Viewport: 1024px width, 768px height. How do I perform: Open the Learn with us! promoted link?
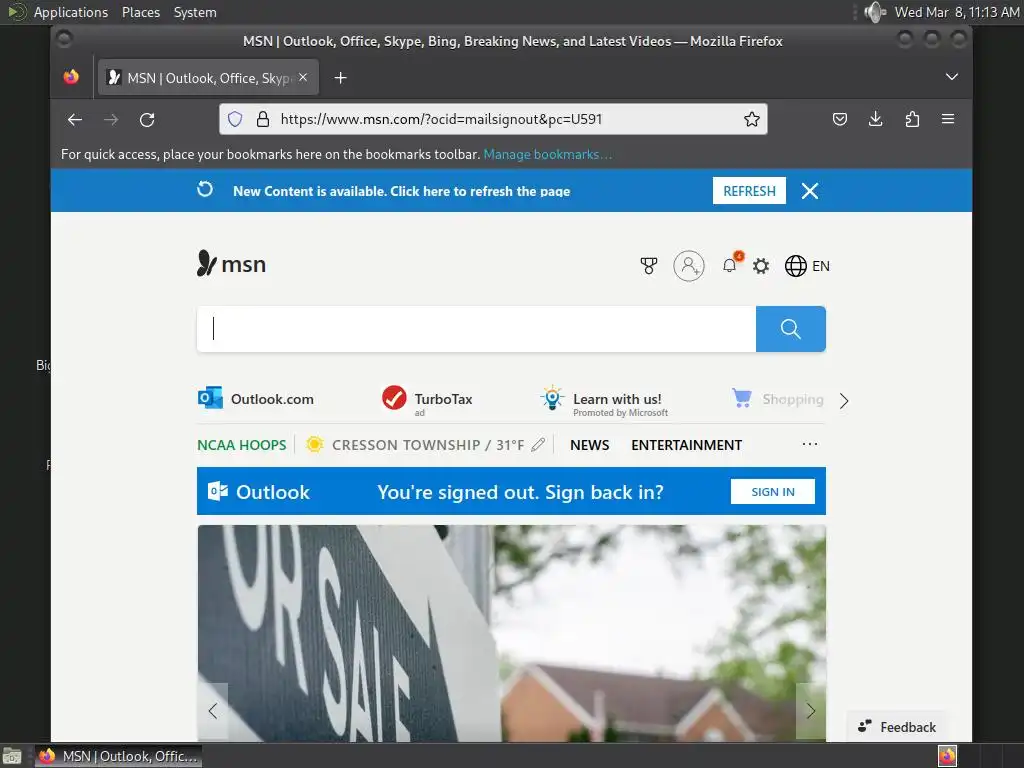[x=604, y=401]
